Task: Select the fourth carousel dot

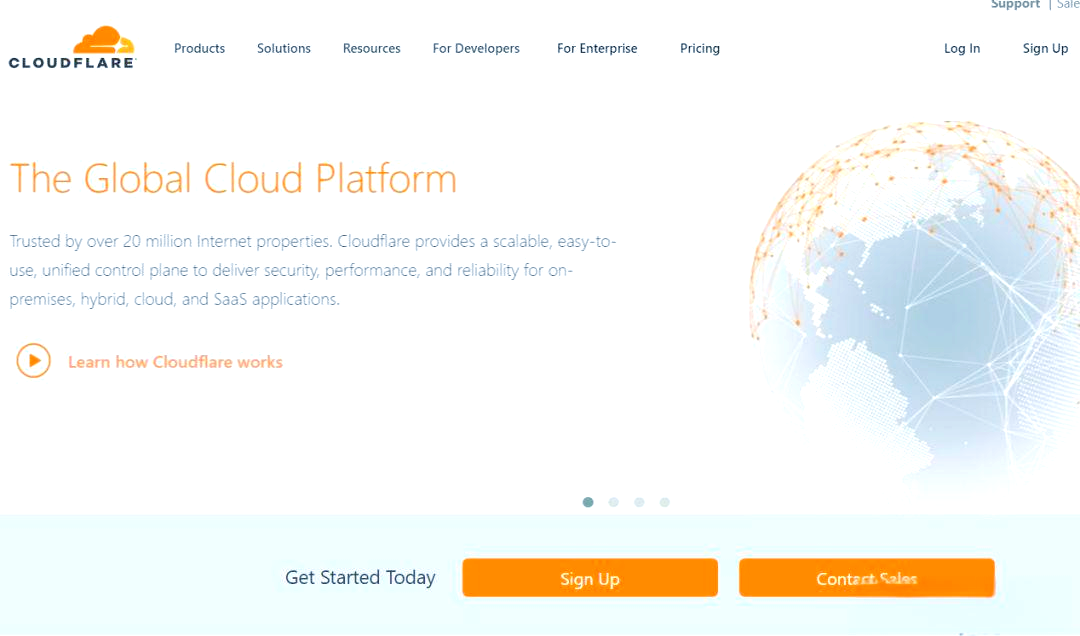Action: pyautogui.click(x=665, y=502)
